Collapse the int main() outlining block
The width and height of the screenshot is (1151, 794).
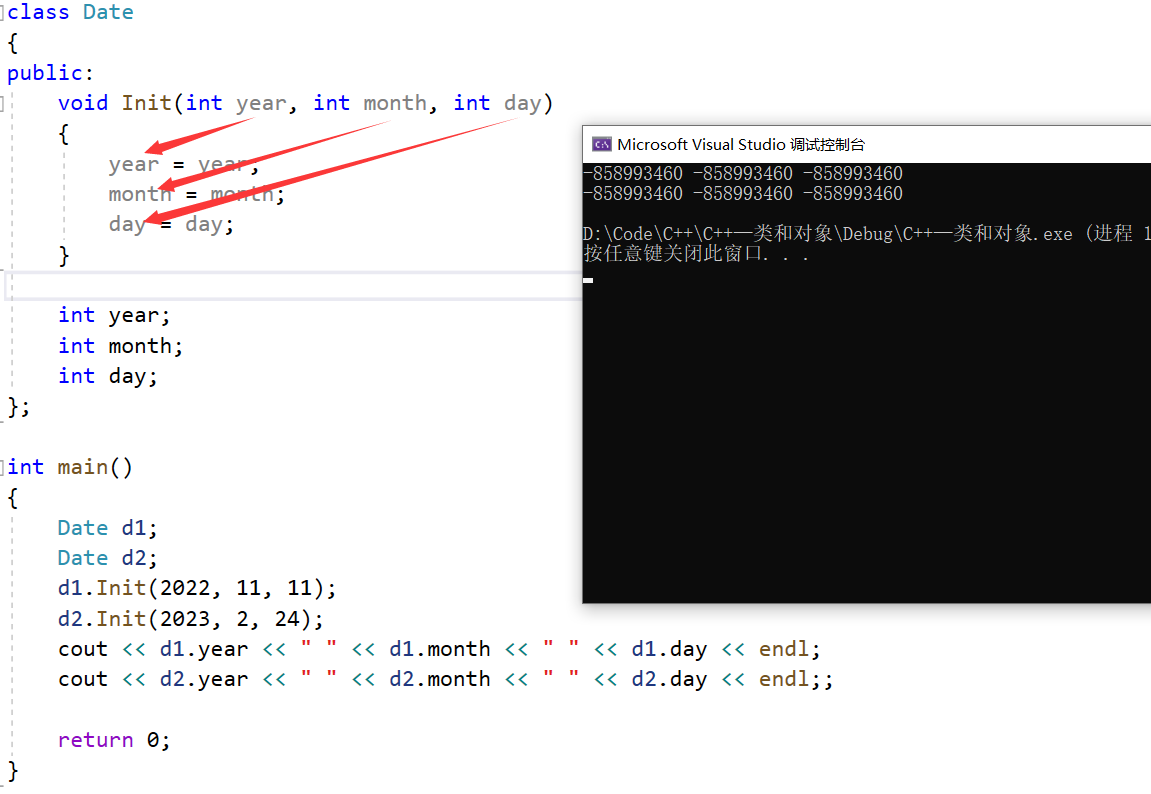point(2,467)
